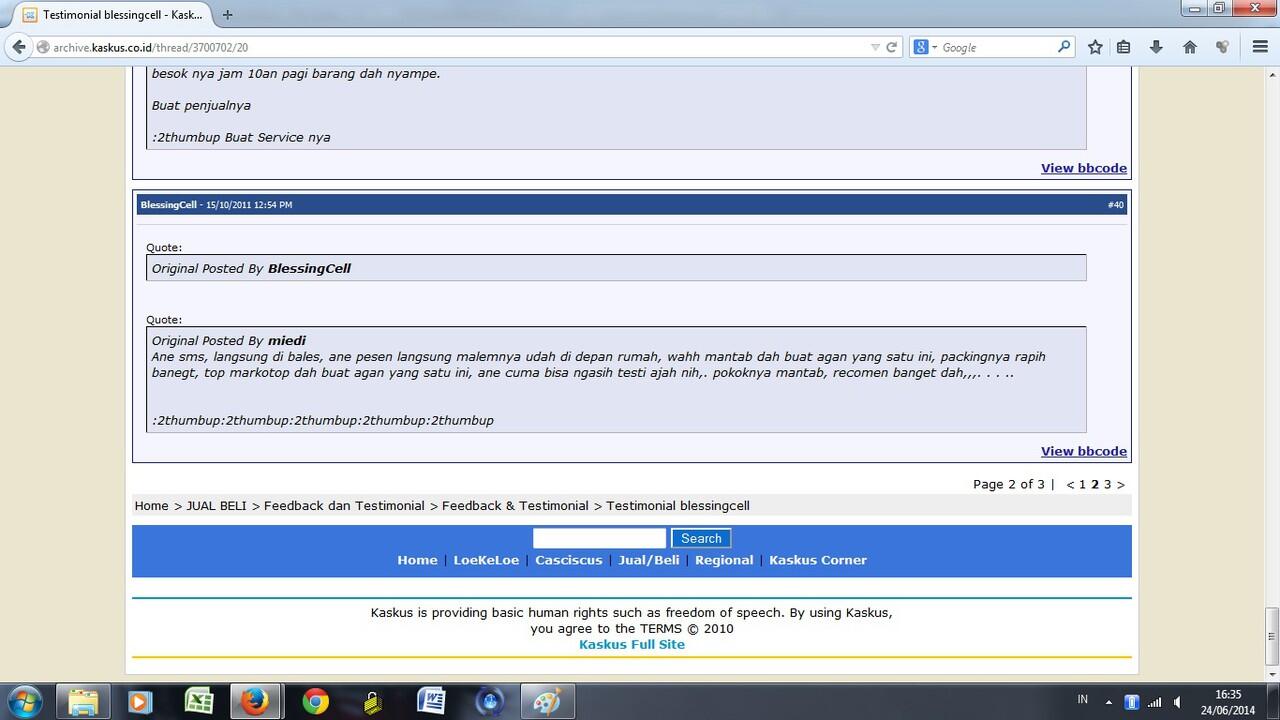Click the blue battery tray icon
Viewport: 1280px width, 720px height.
[x=1132, y=702]
